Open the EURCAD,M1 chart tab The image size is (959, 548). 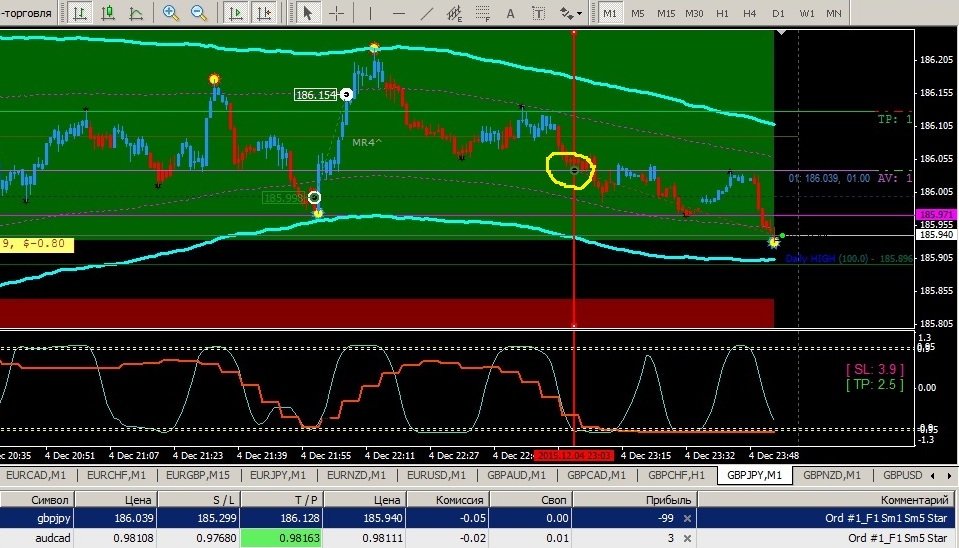pos(35,475)
